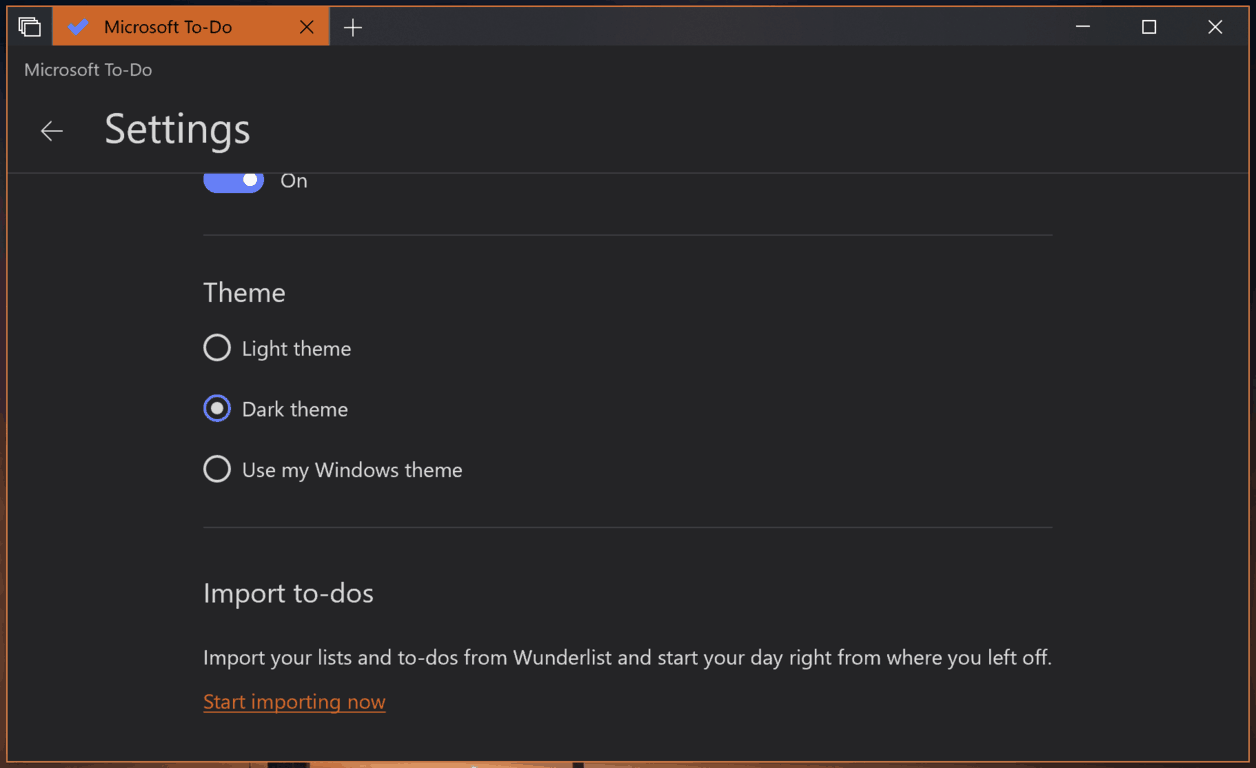Open a new tab with plus icon
The image size is (1256, 768).
click(353, 27)
